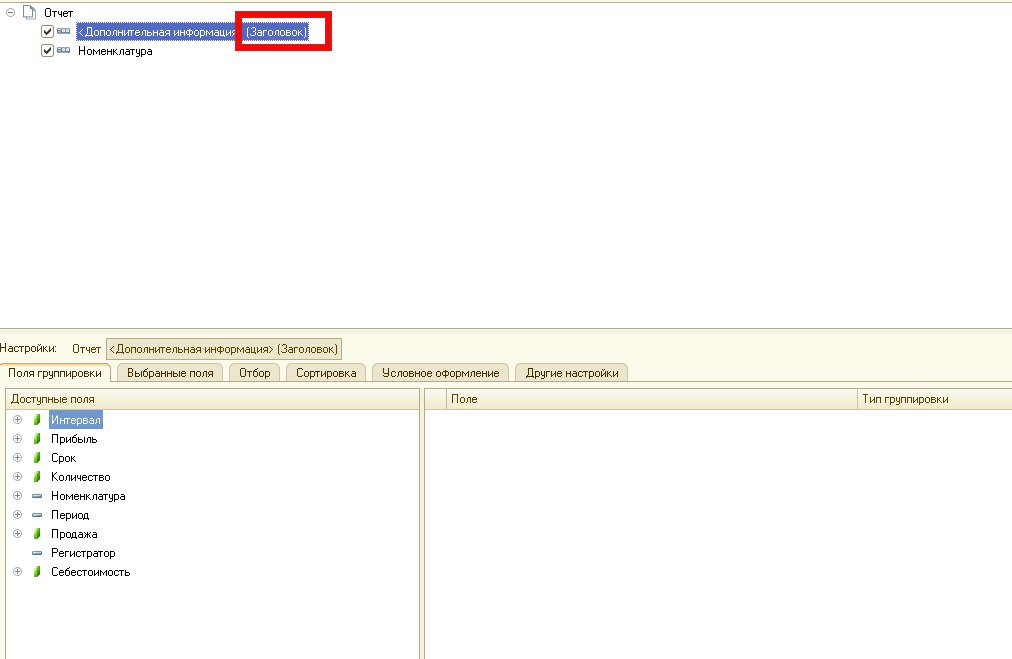Expand the Интервал field
The height and width of the screenshot is (659, 1012).
pos(17,420)
